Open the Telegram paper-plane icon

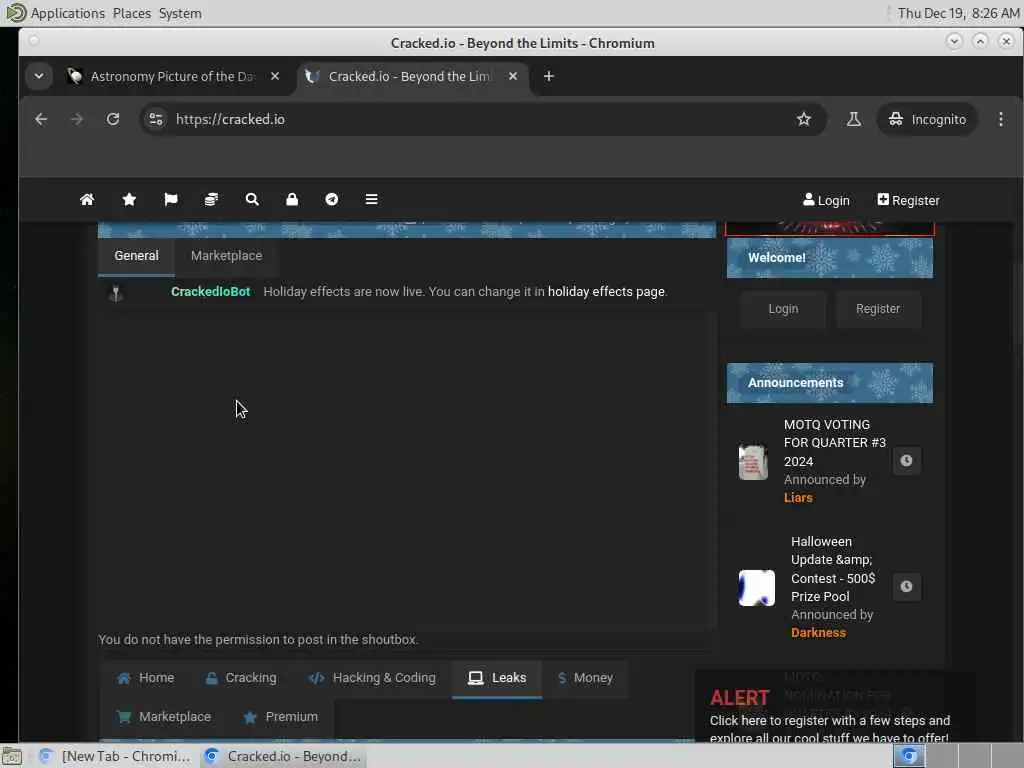tap(332, 199)
